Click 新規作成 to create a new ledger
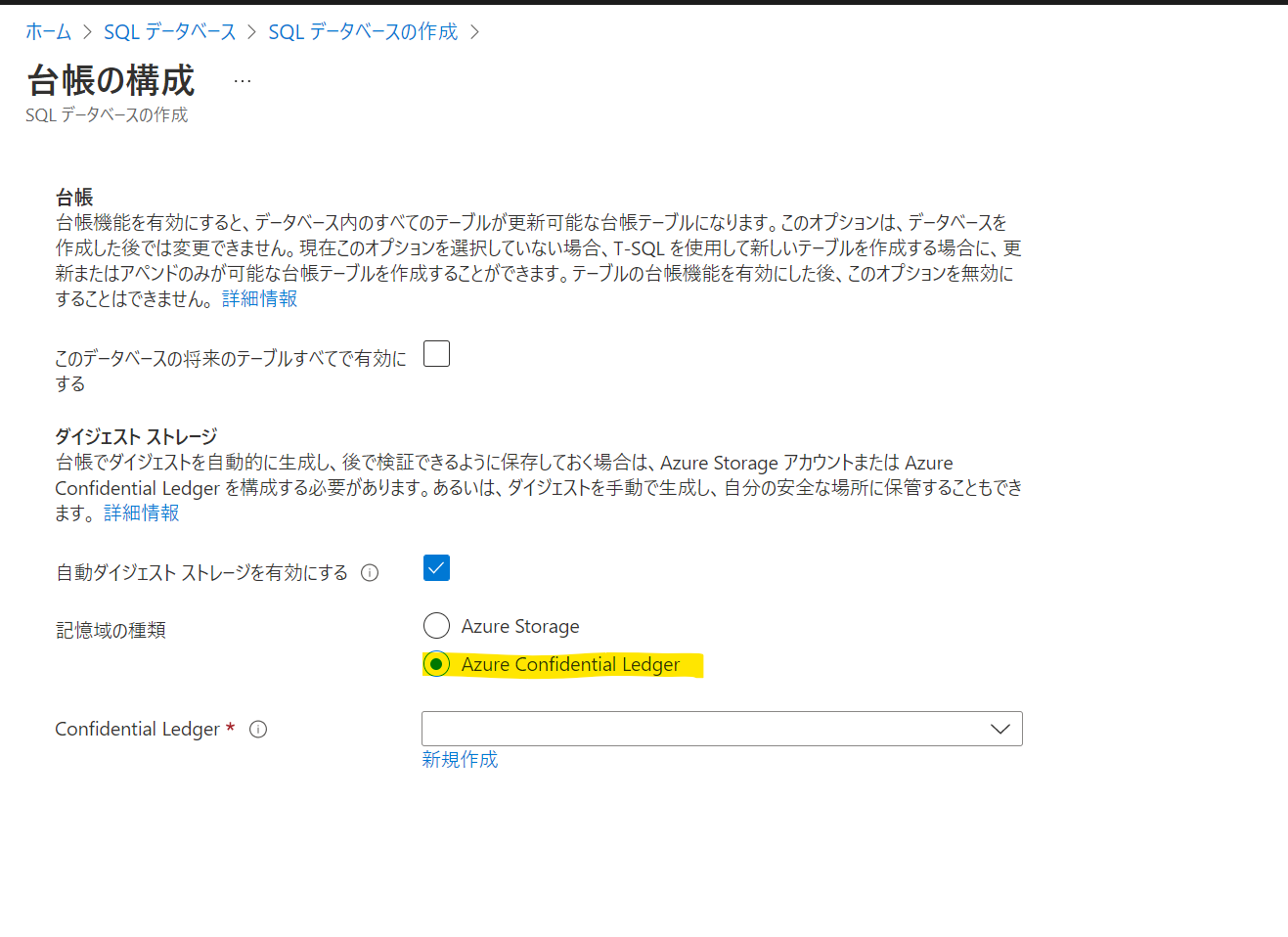Screen dimensions: 1288x937 tap(460, 759)
